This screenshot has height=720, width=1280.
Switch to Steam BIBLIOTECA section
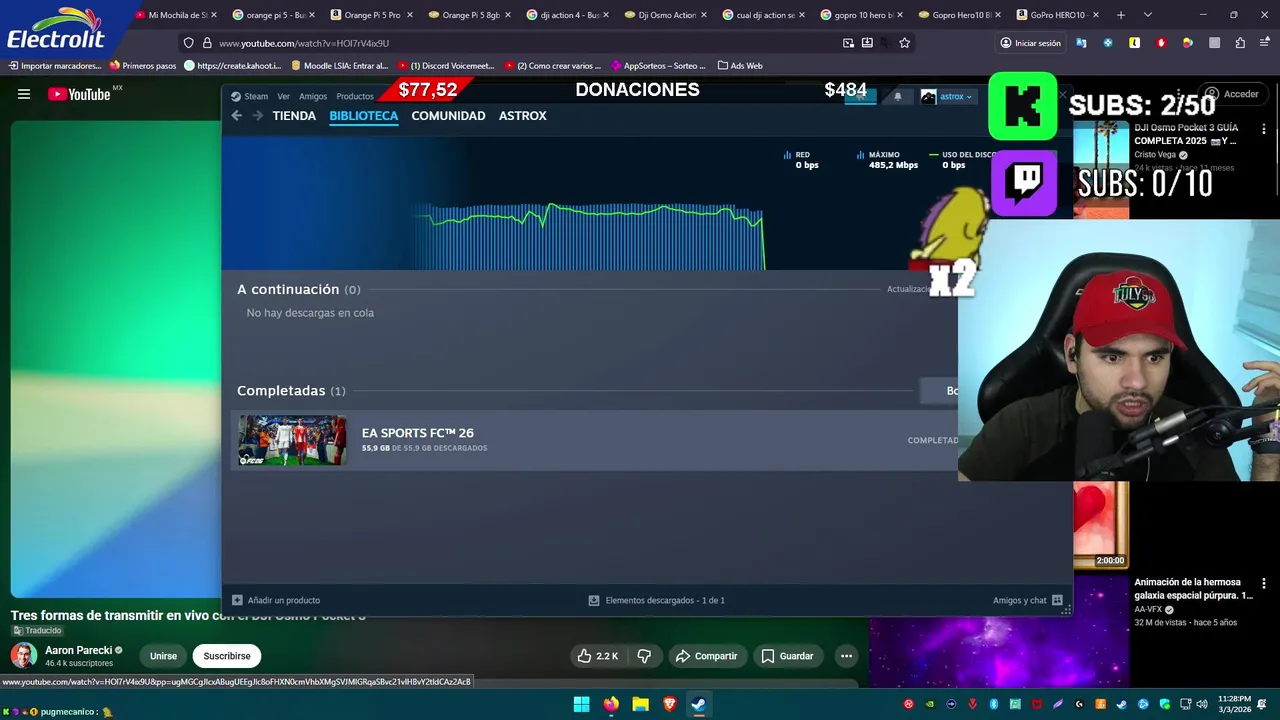click(363, 116)
